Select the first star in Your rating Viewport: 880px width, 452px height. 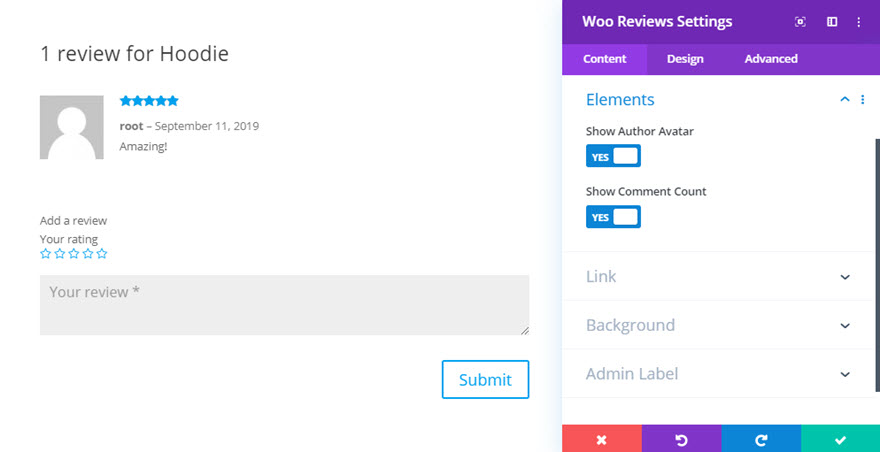coord(45,254)
